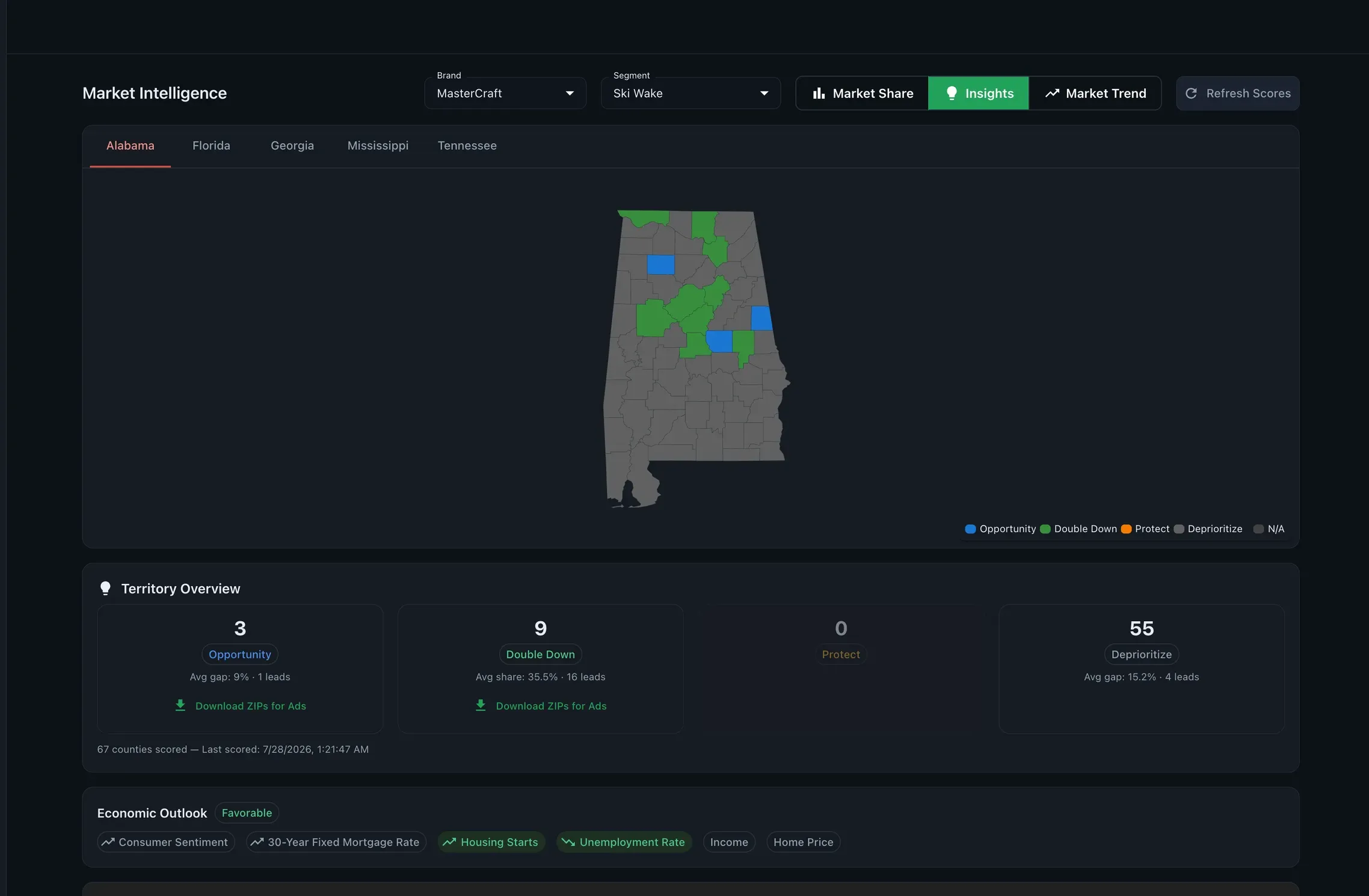Click the Deprioritize chip in Territory Overview
Screen dimensions: 1369x896
pyautogui.click(x=1142, y=654)
